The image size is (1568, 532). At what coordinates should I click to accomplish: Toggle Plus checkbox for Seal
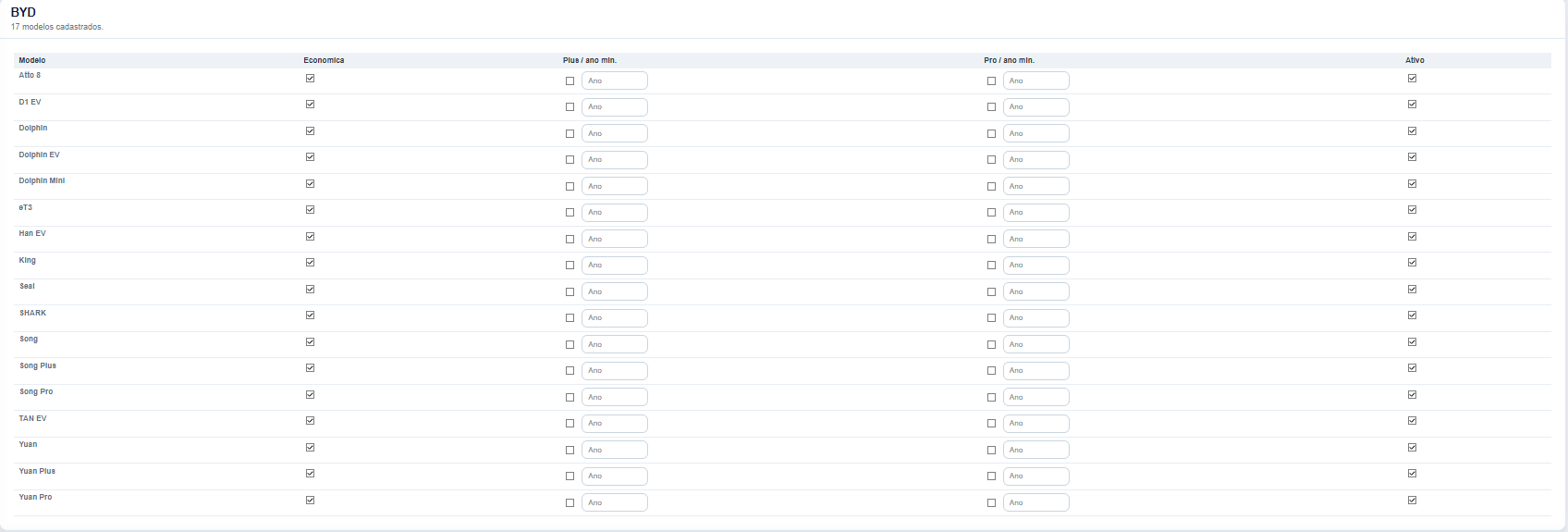click(x=570, y=291)
